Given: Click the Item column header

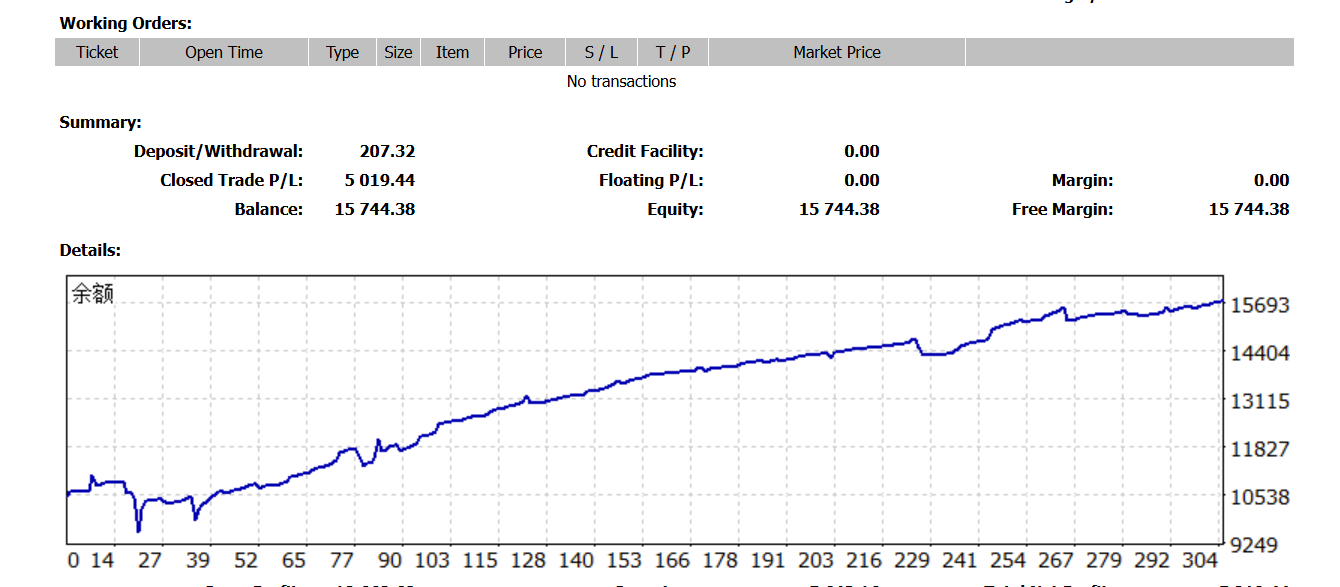Looking at the screenshot, I should tap(452, 53).
